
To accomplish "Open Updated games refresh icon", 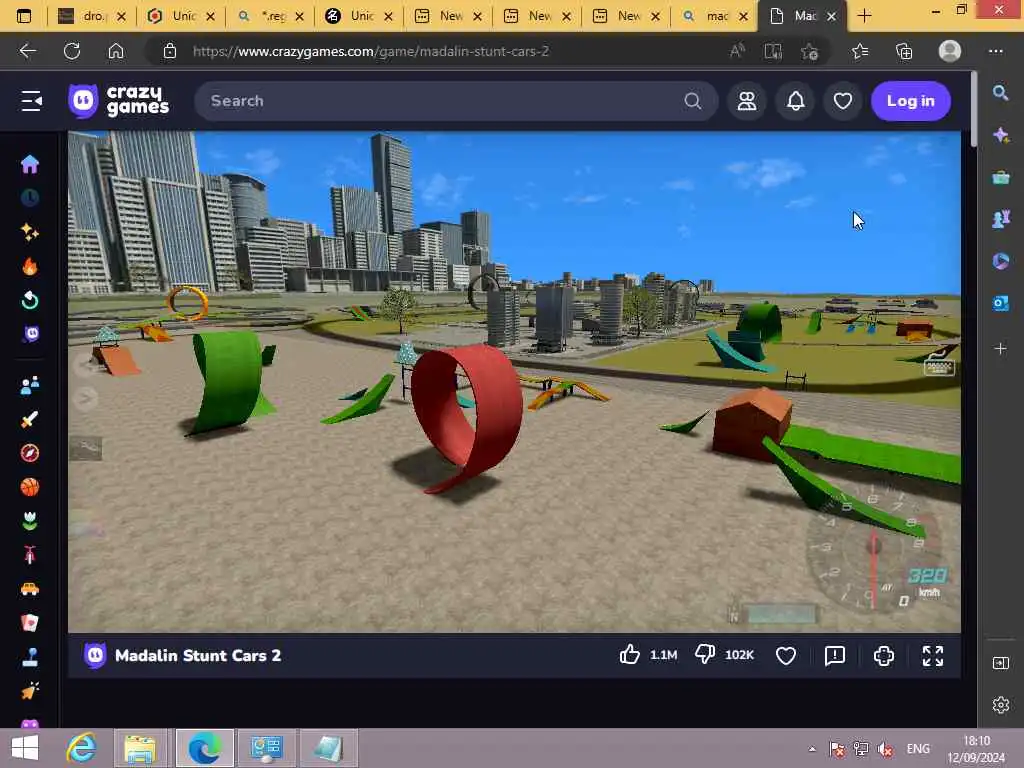I will (x=29, y=300).
